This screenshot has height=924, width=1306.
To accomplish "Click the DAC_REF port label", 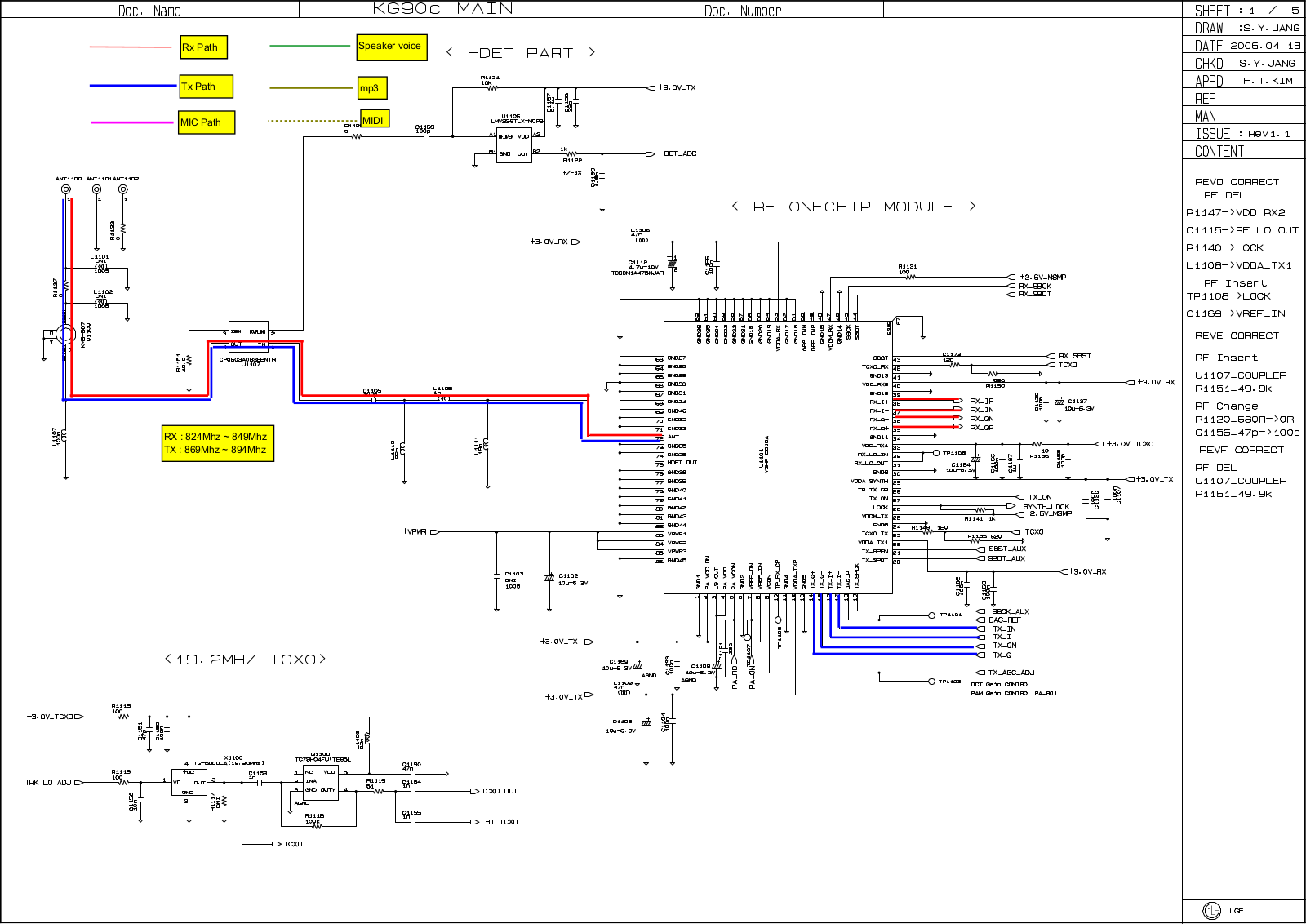I will 1004,620.
